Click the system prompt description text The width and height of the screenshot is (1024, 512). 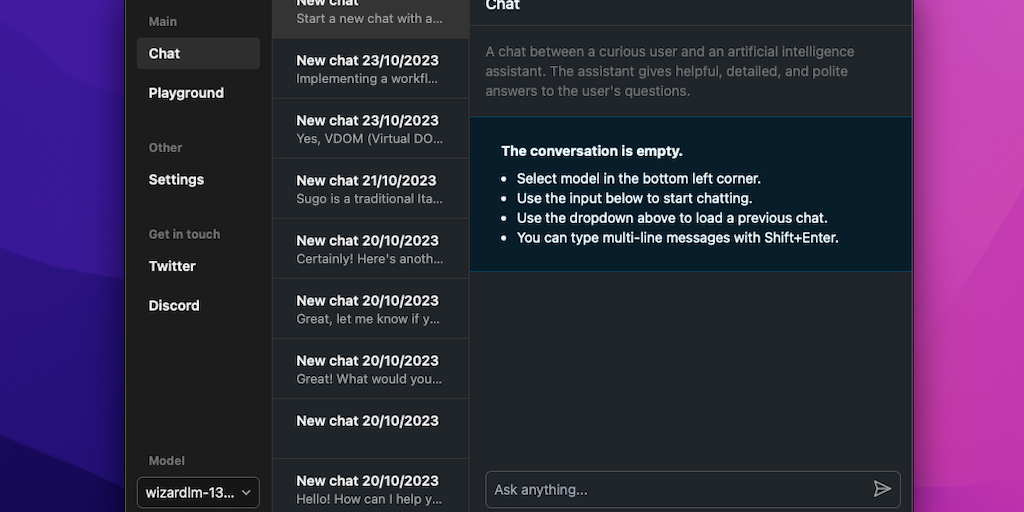[670, 71]
